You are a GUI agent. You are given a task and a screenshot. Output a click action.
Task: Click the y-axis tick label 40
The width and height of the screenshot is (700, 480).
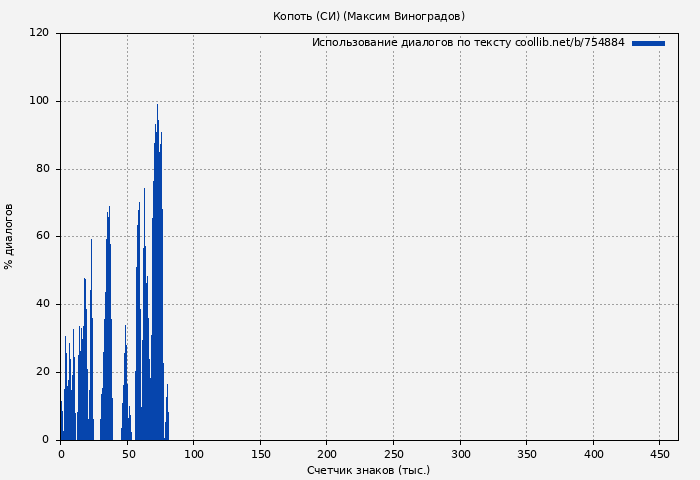pyautogui.click(x=42, y=304)
